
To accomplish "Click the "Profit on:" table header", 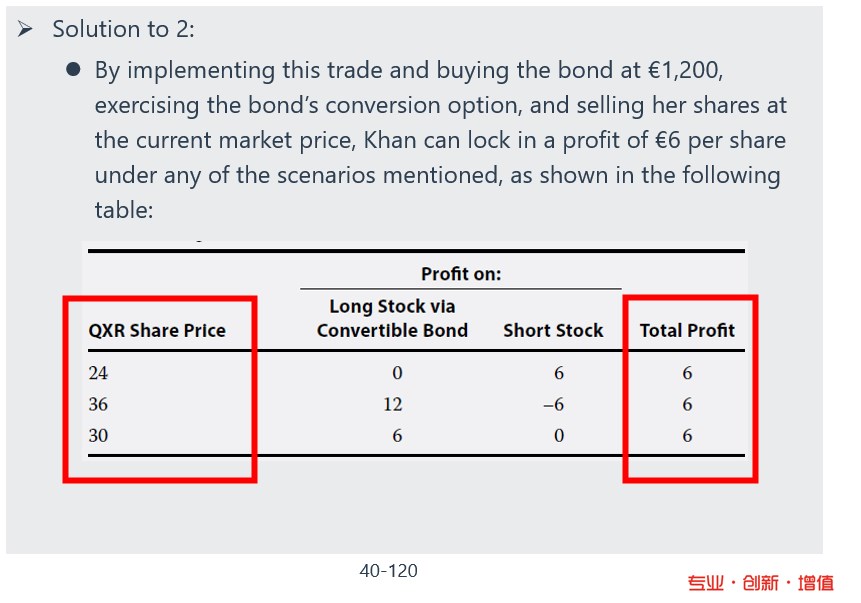I will tap(461, 273).
